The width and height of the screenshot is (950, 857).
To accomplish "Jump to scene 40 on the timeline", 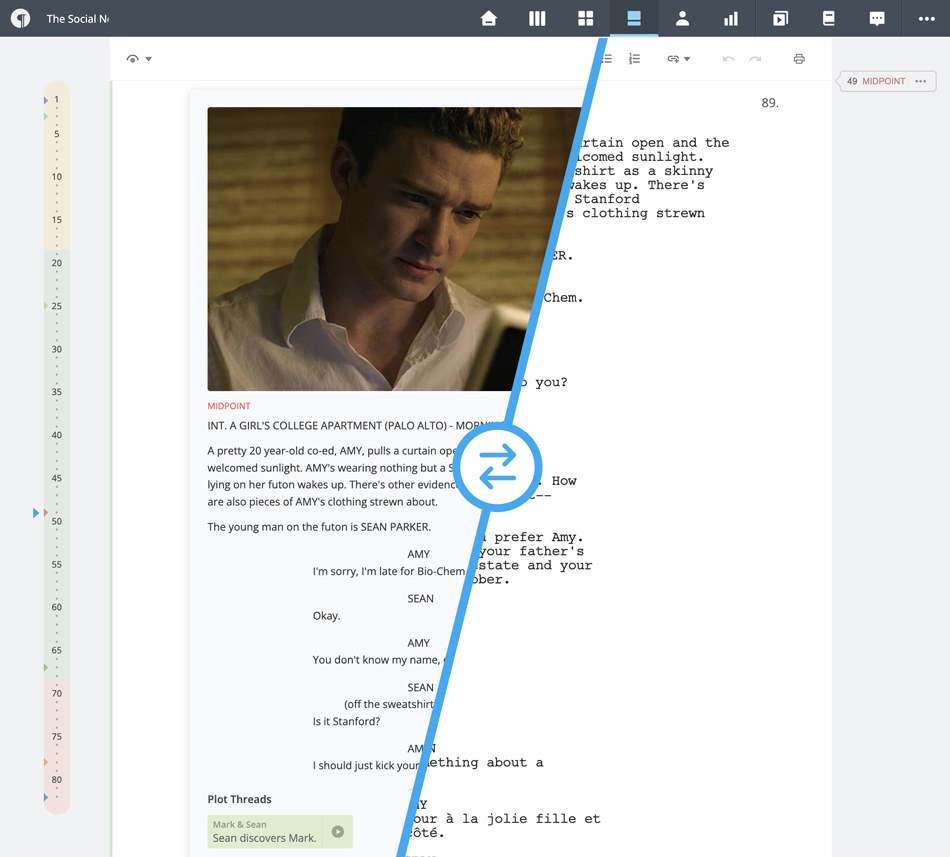I will 56,435.
